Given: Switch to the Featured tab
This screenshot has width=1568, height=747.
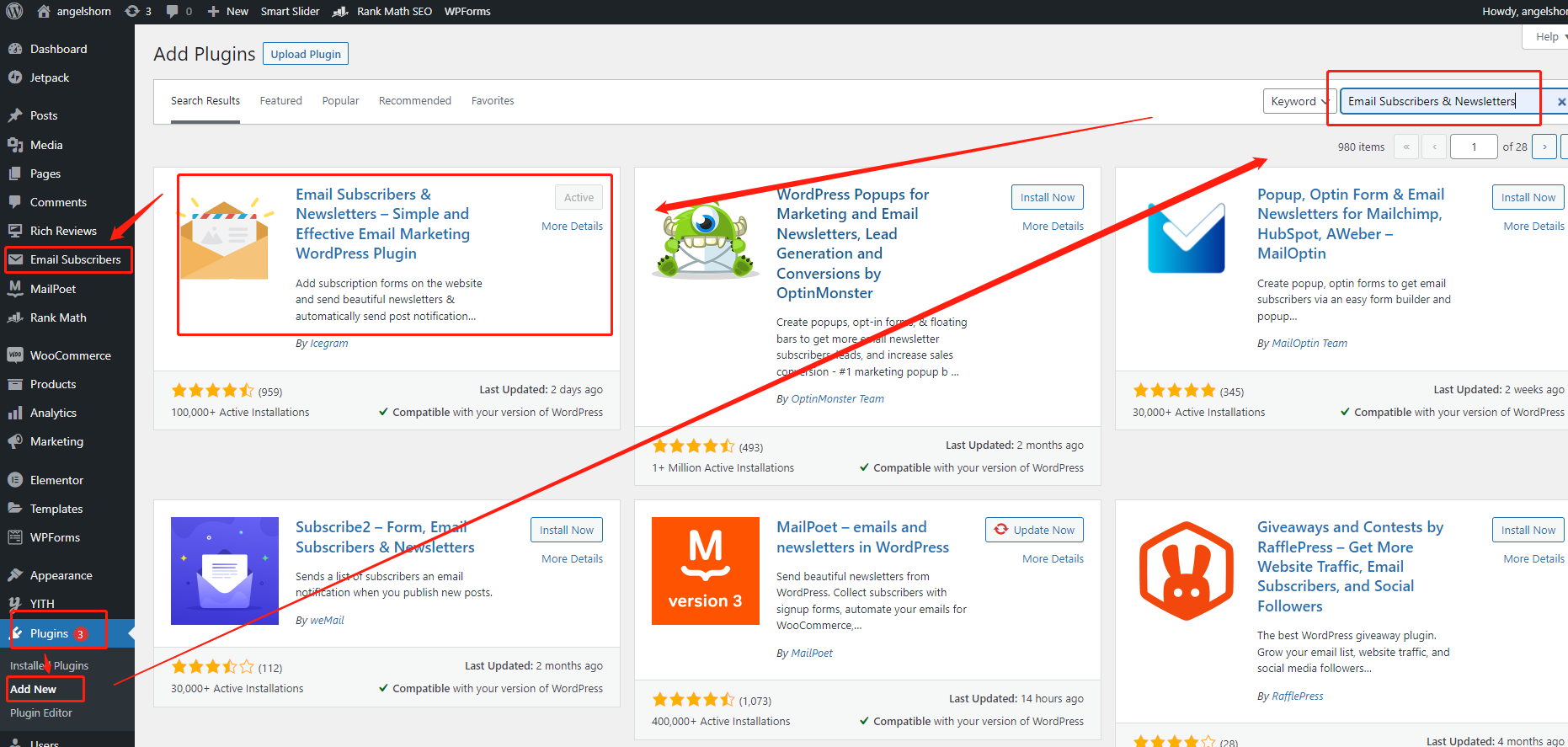Looking at the screenshot, I should (x=280, y=101).
